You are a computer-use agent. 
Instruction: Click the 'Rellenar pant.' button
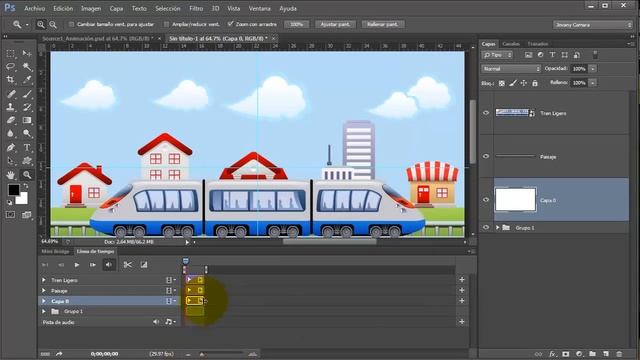point(382,24)
